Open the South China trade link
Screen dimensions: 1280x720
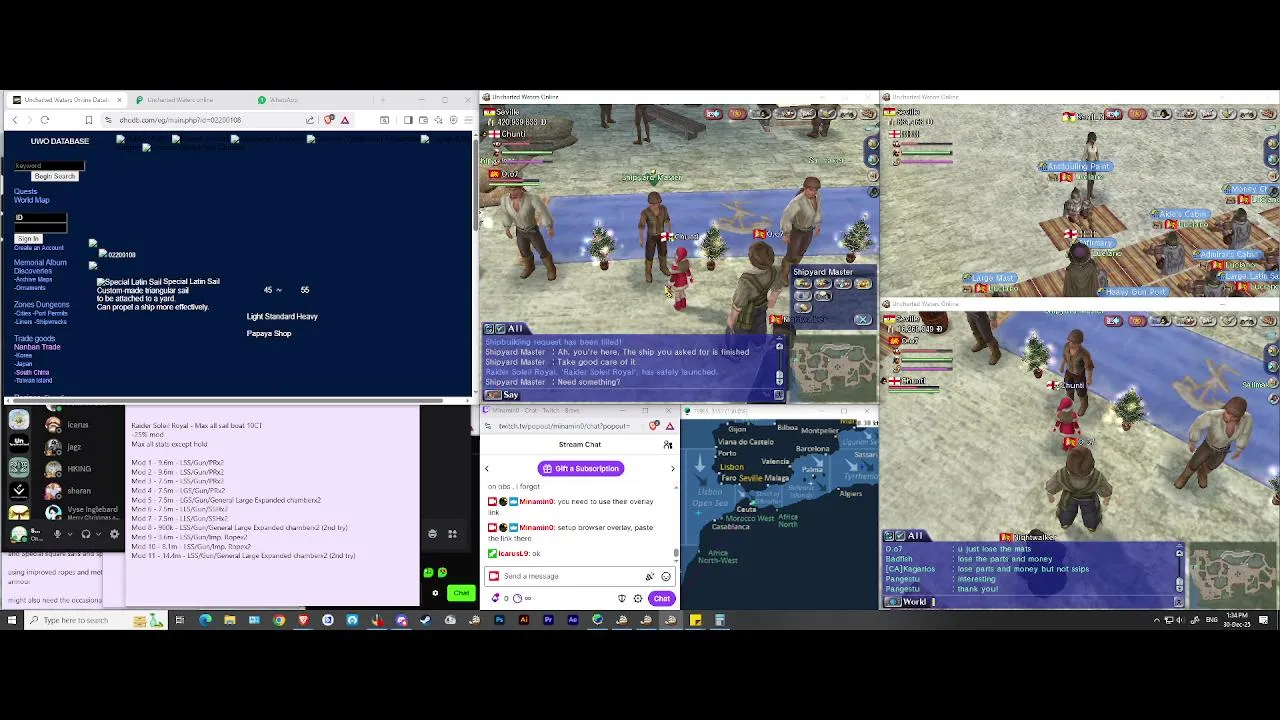(32, 372)
